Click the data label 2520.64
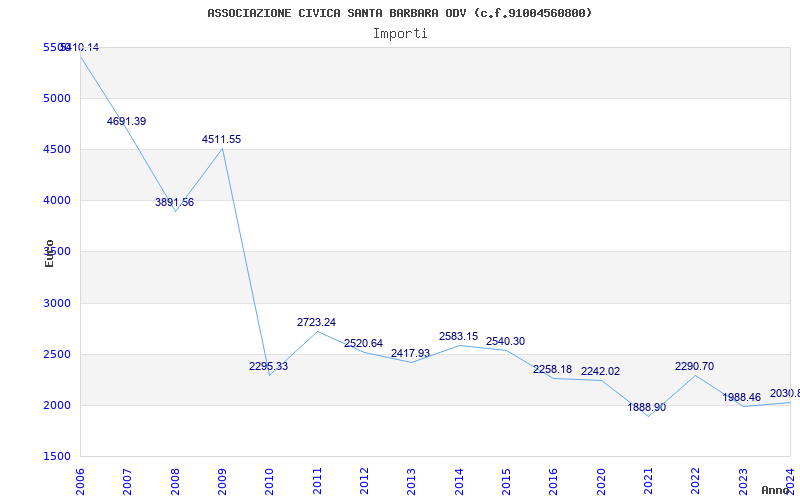This screenshot has width=800, height=500. point(363,343)
